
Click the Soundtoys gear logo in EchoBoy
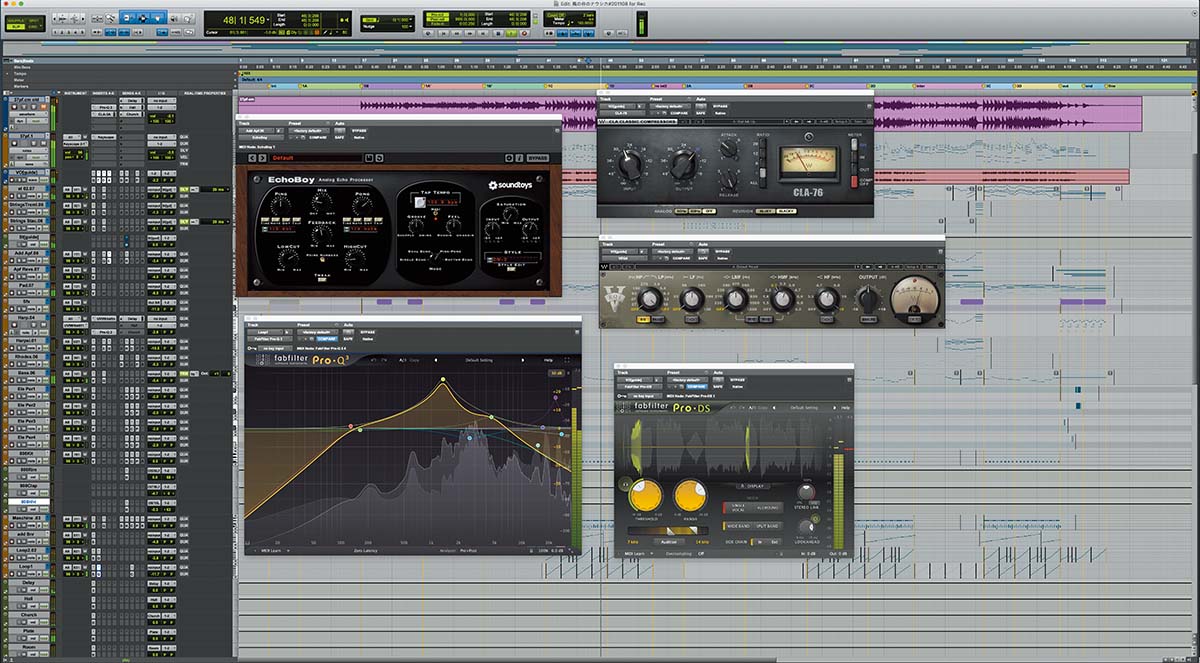tap(493, 185)
